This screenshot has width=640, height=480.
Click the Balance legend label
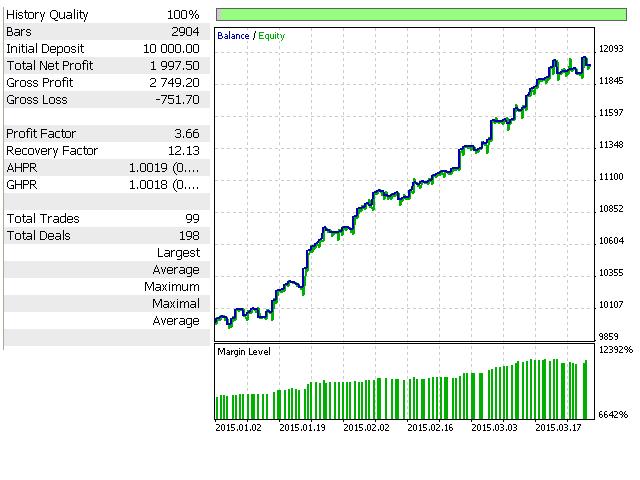pyautogui.click(x=234, y=36)
